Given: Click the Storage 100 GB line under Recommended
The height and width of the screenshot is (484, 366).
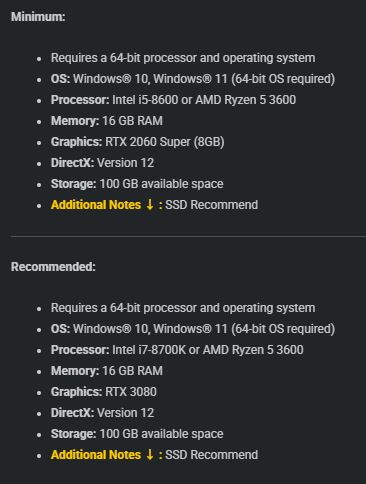Looking at the screenshot, I should pyautogui.click(x=137, y=434).
